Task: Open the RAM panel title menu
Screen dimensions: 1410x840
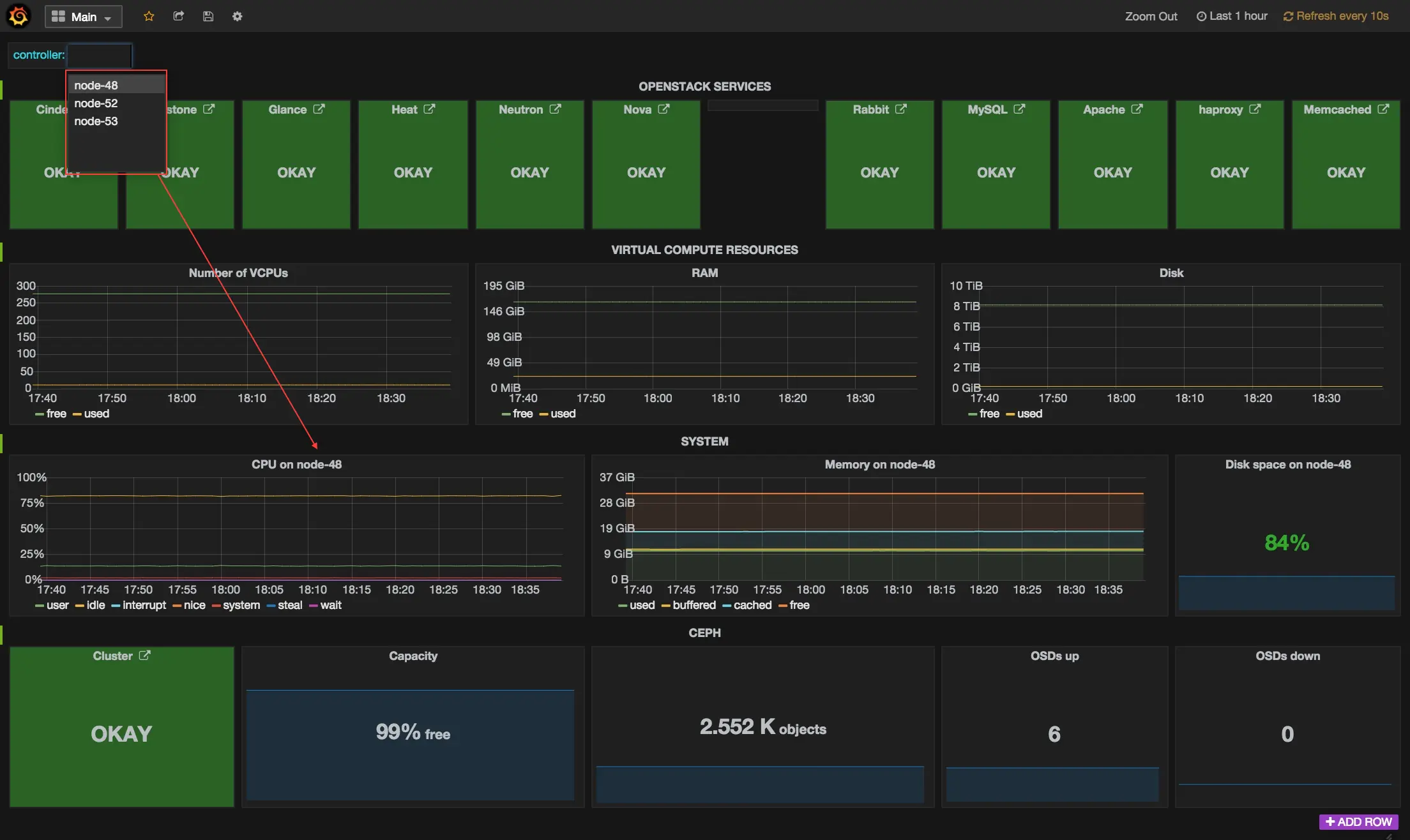Action: [x=704, y=273]
